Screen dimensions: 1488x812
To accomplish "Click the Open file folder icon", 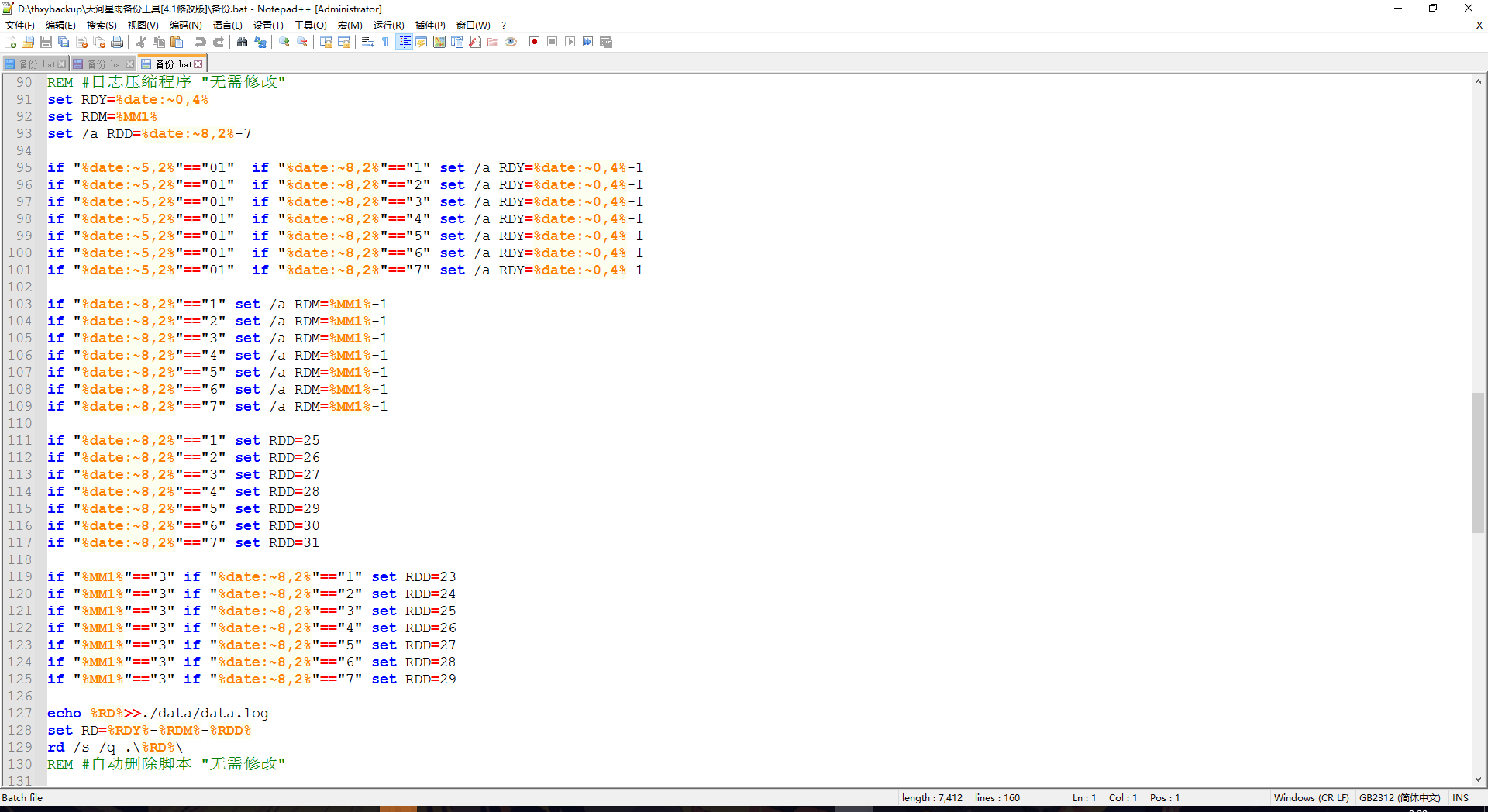I will [28, 42].
